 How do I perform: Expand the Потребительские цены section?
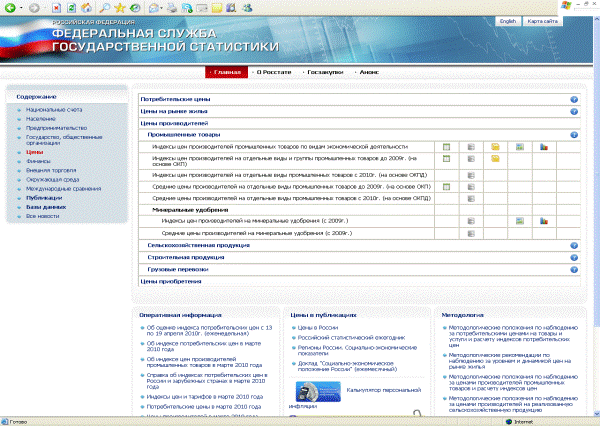[175, 99]
